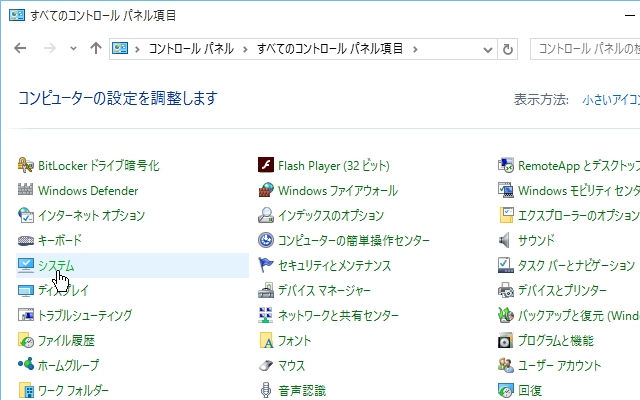640x400 pixels.
Task: Open the ネットワークと共有センター link text
Action: click(338, 316)
